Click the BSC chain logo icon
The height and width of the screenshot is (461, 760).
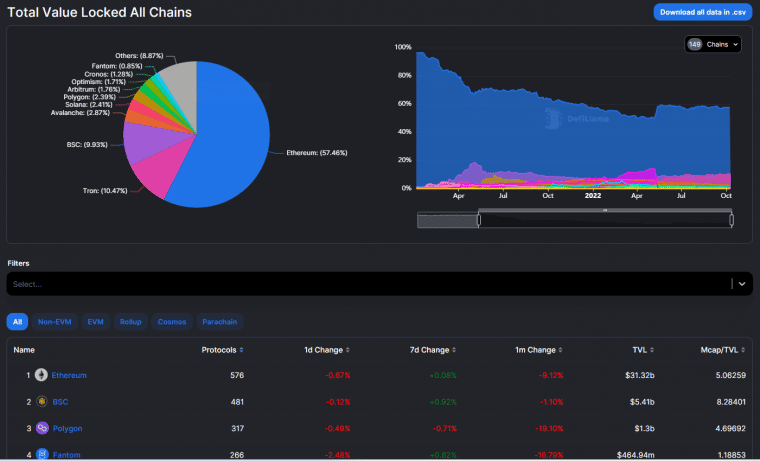(42, 401)
